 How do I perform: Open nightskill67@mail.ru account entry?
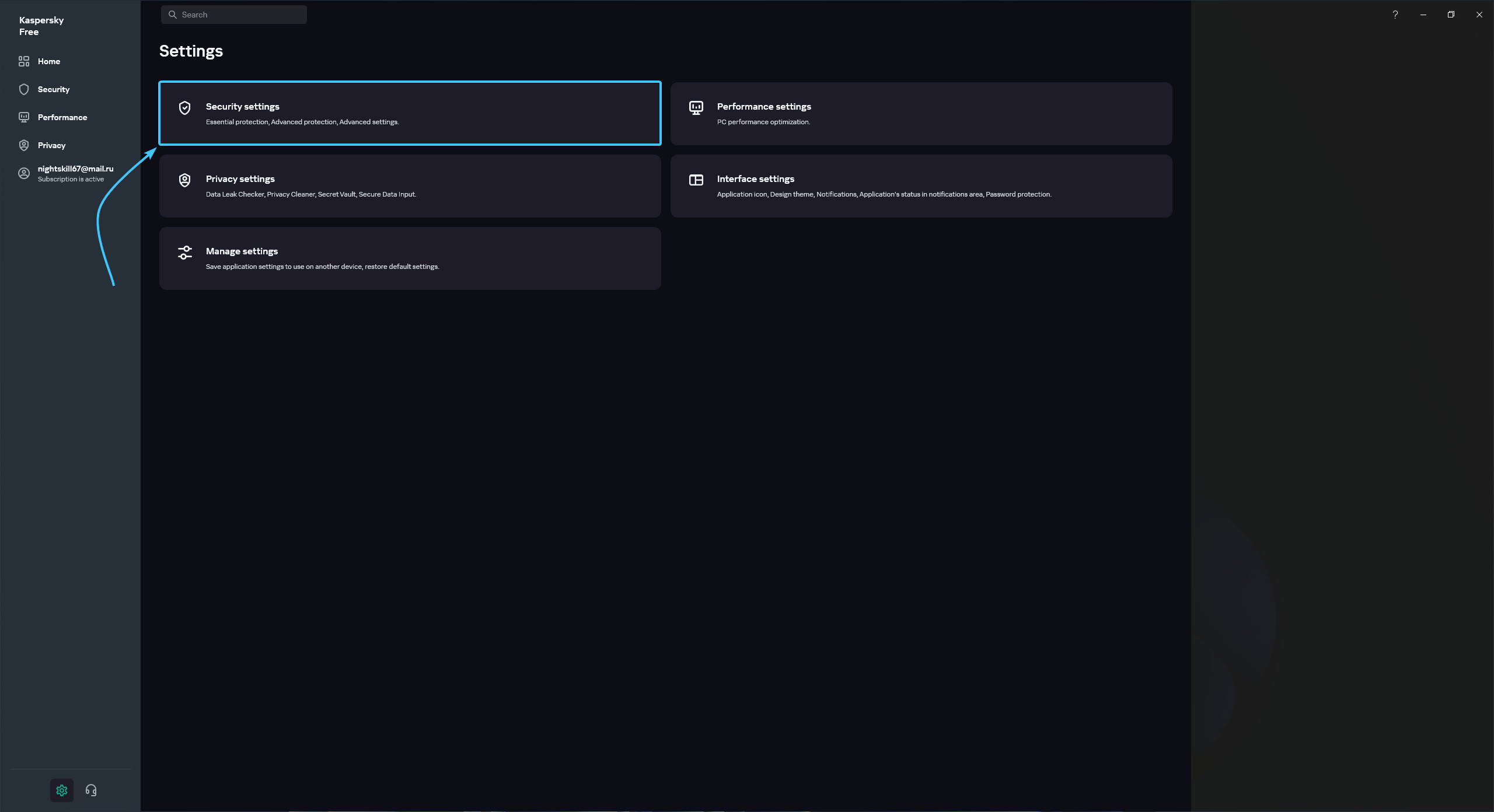(75, 169)
